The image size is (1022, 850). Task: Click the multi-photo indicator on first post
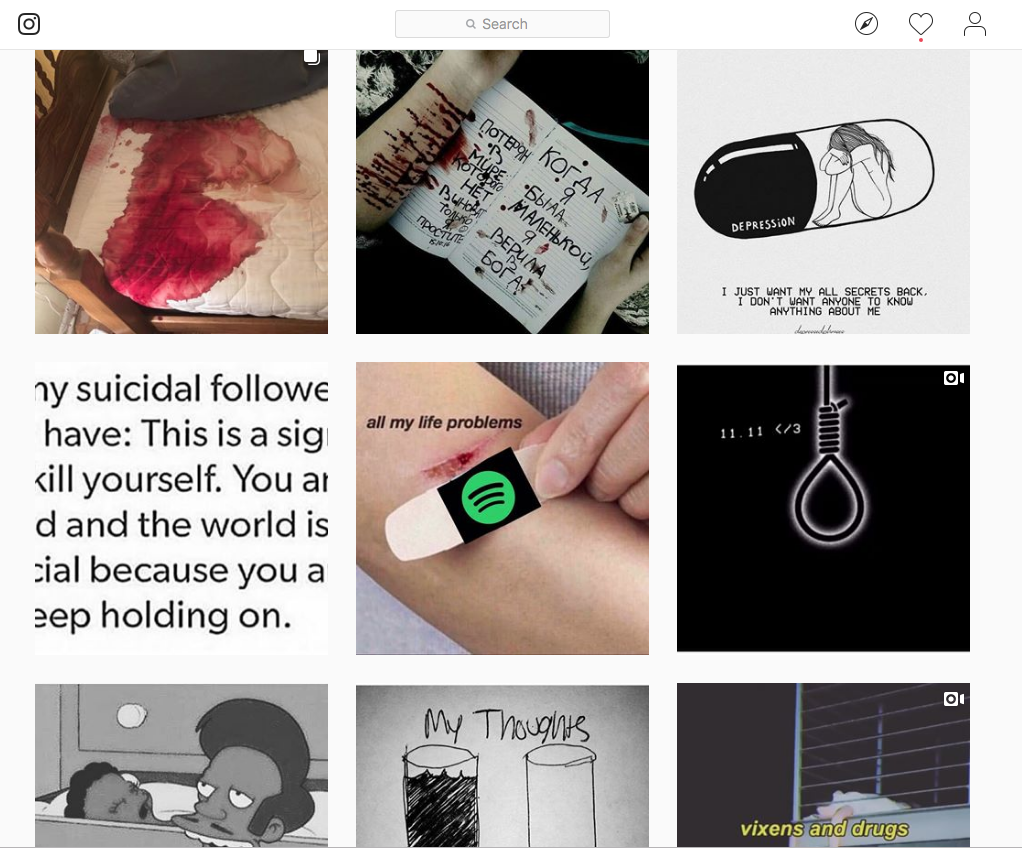[x=312, y=57]
